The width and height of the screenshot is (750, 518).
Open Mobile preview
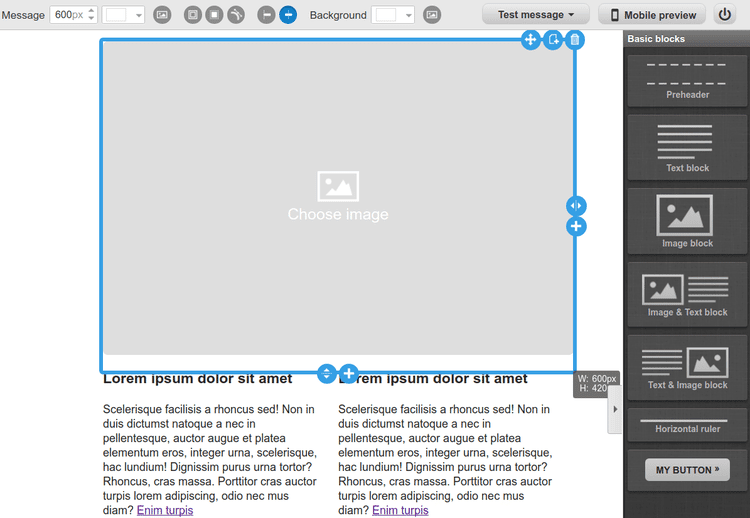[x=652, y=14]
